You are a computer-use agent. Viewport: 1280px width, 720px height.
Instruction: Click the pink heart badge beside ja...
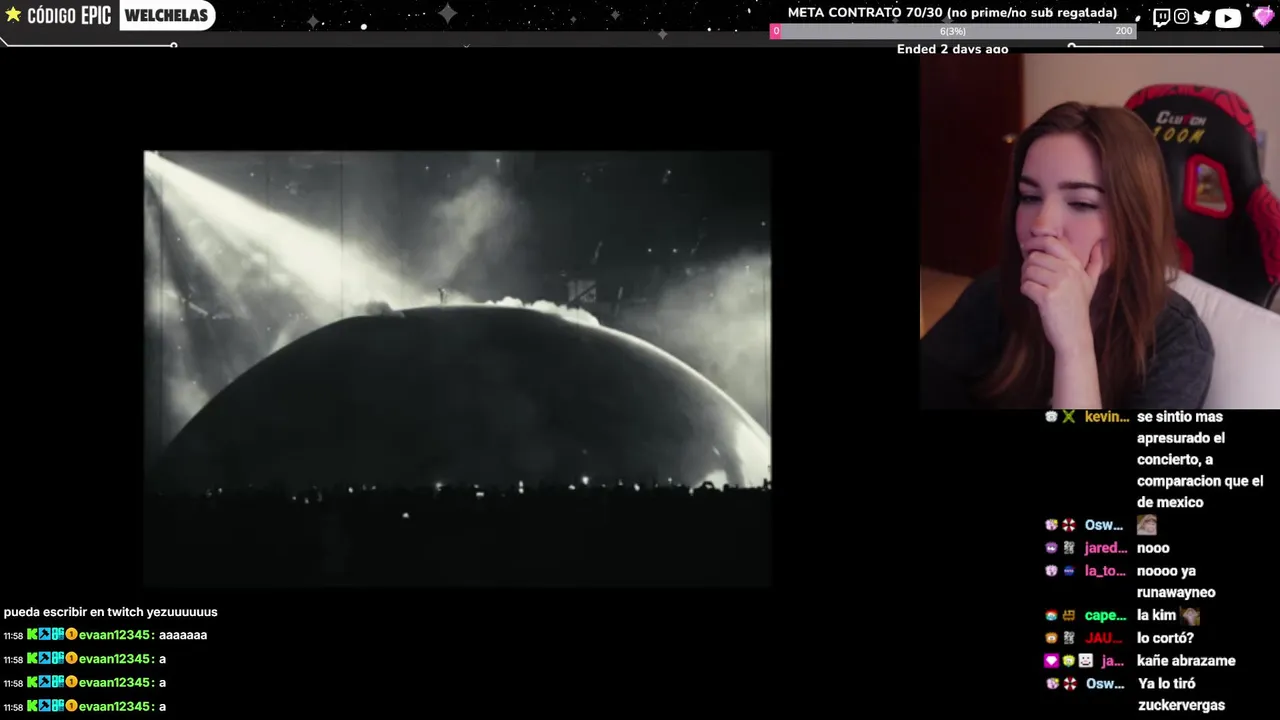1051,661
